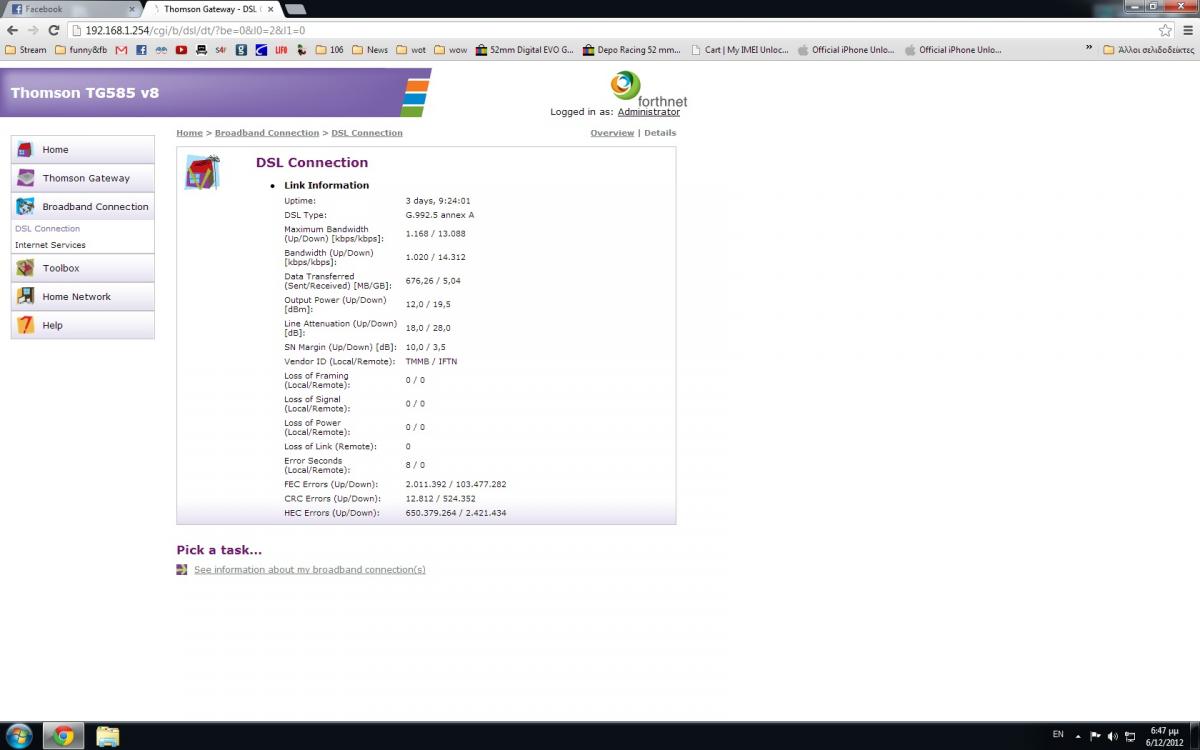Expand the bookmarks overflow chevron

click(x=1089, y=49)
